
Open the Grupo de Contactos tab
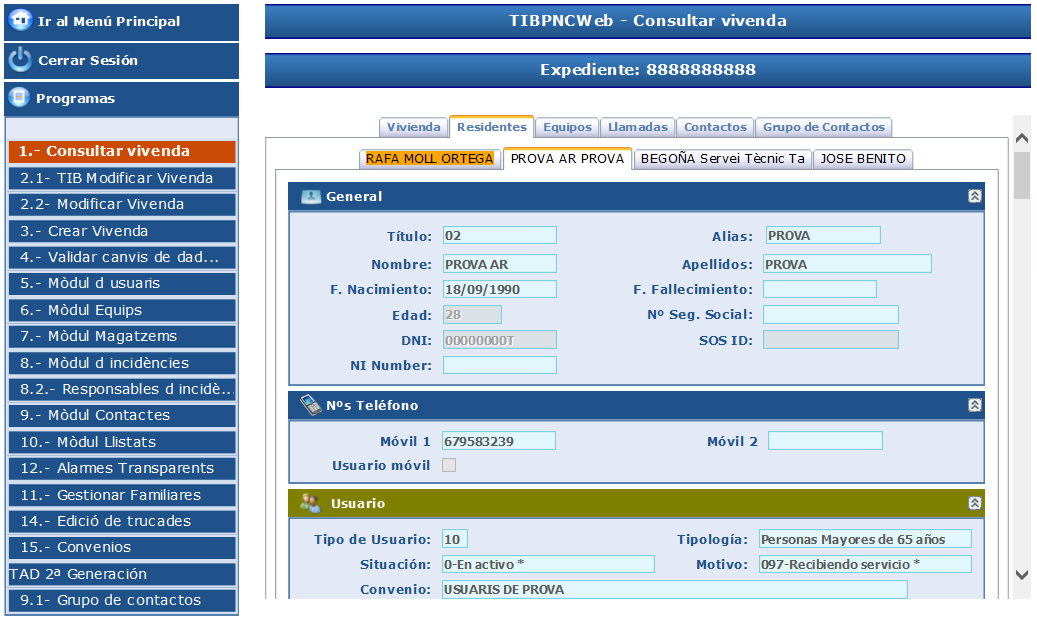pyautogui.click(x=823, y=127)
